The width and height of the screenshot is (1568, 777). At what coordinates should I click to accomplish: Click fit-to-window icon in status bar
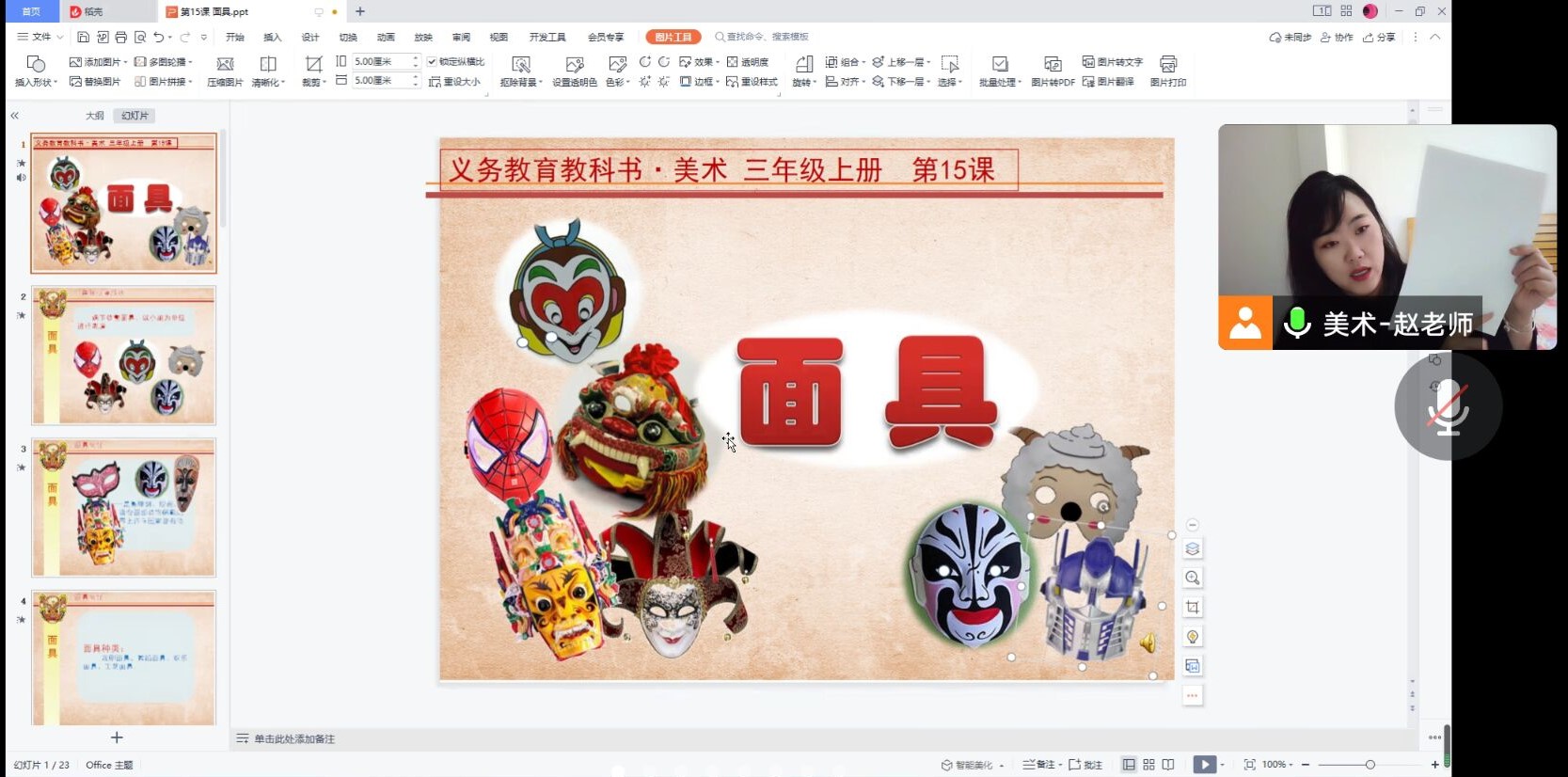coord(1249,765)
